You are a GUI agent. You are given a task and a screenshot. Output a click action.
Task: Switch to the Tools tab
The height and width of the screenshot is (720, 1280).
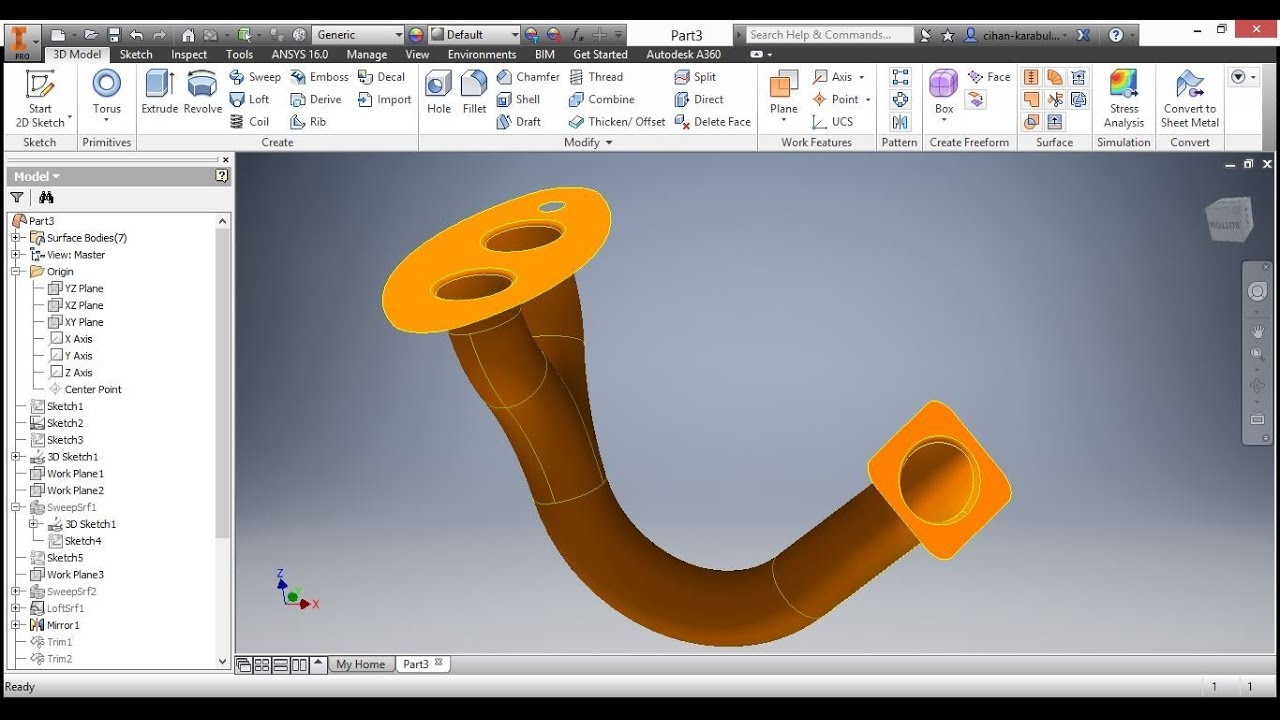point(239,55)
